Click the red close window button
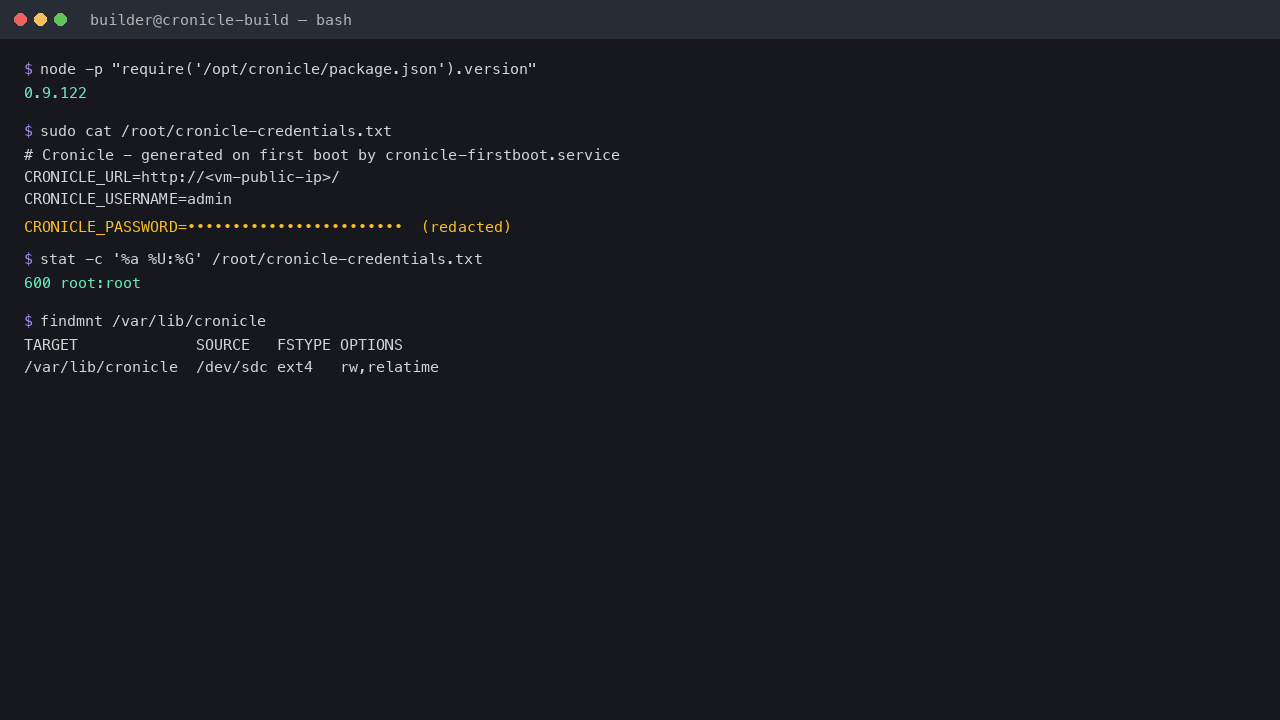1280x720 pixels. pyautogui.click(x=20, y=20)
